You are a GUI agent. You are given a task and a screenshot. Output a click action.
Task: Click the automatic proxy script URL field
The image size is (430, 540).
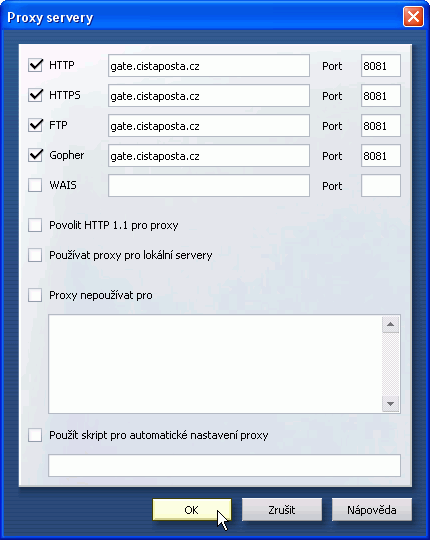click(224, 466)
